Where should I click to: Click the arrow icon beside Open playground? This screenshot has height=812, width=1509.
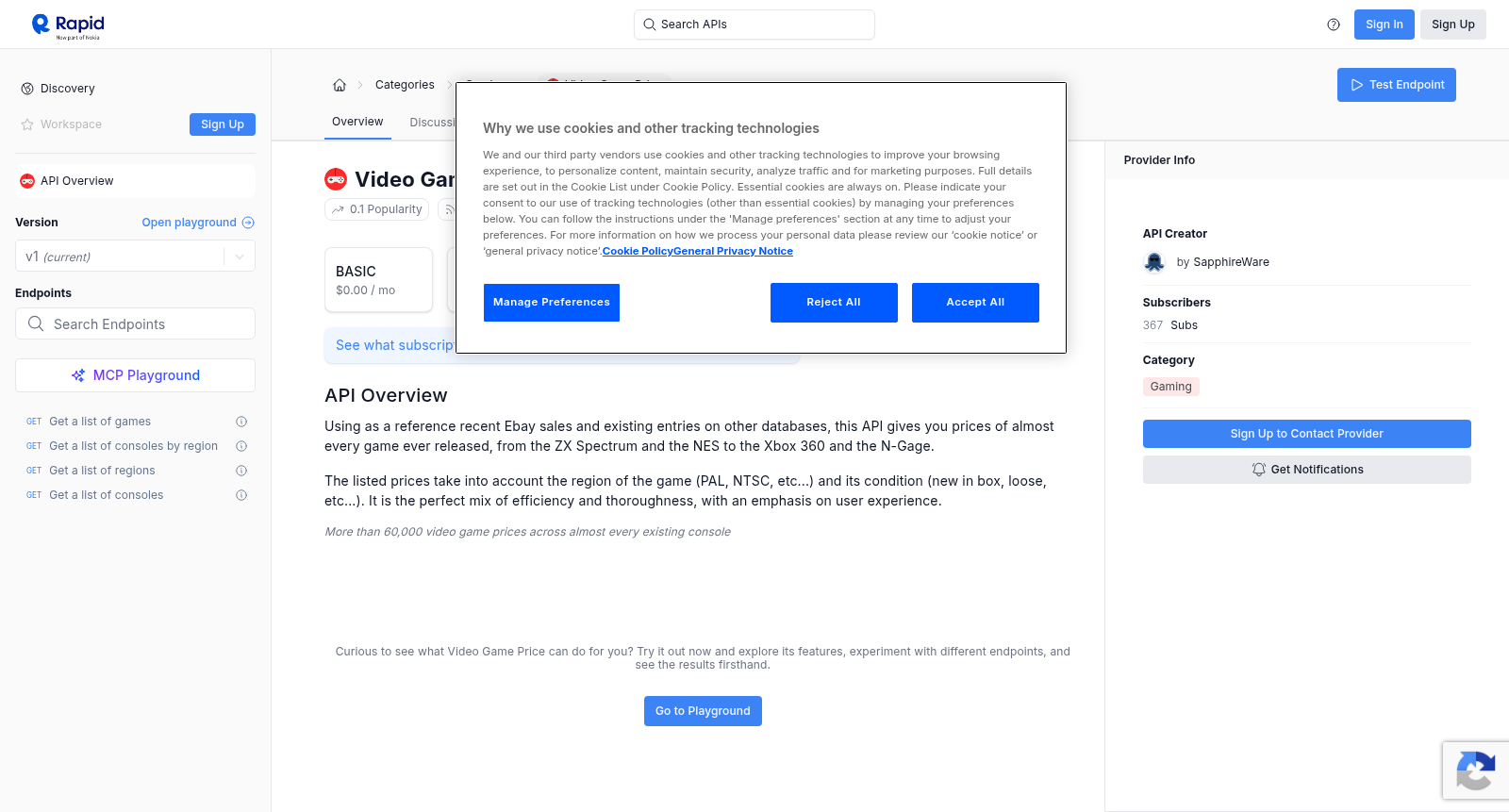[x=248, y=223]
